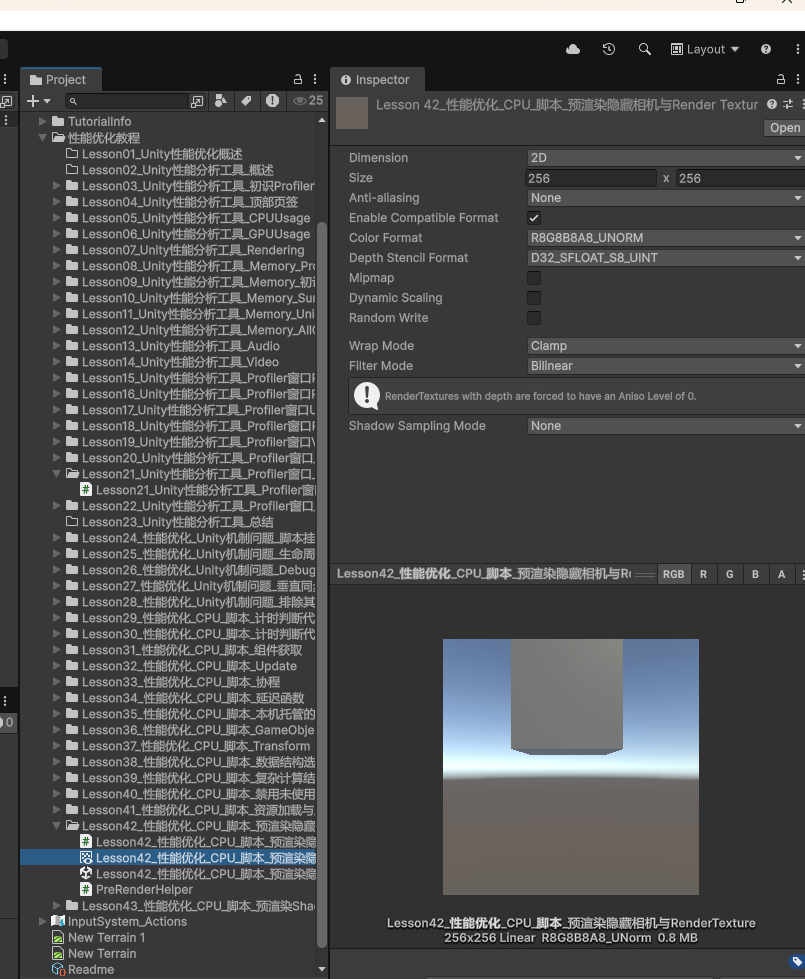Open the global search magnifier
The width and height of the screenshot is (805, 979).
point(645,49)
